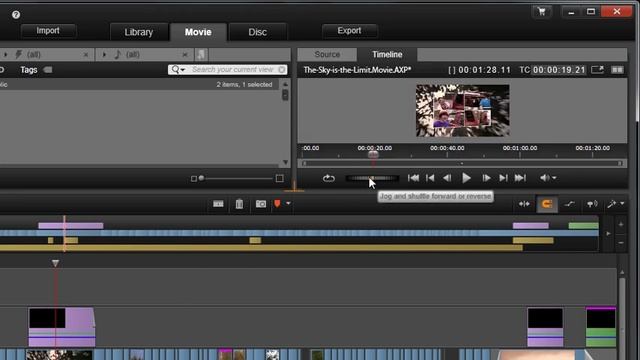Click the Import button
The width and height of the screenshot is (640, 360).
click(x=48, y=31)
